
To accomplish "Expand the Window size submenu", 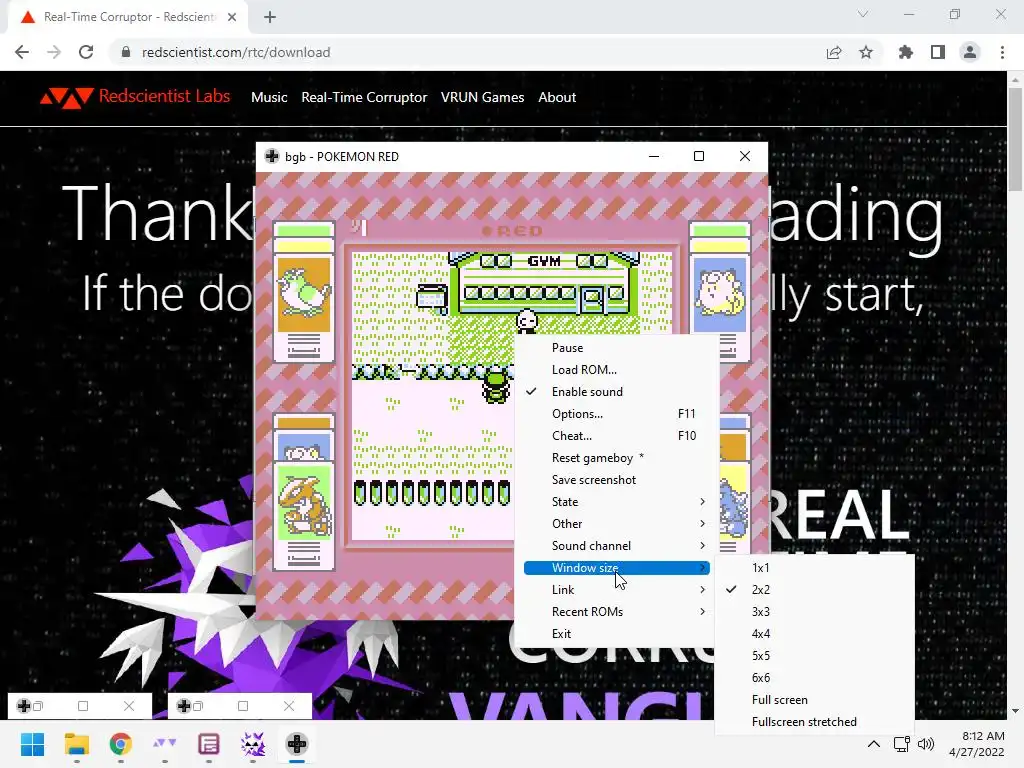I will [x=616, y=568].
